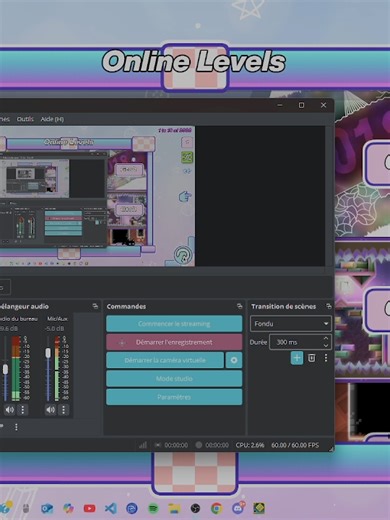
Task: Add a new scene transition
Action: pos(297,358)
